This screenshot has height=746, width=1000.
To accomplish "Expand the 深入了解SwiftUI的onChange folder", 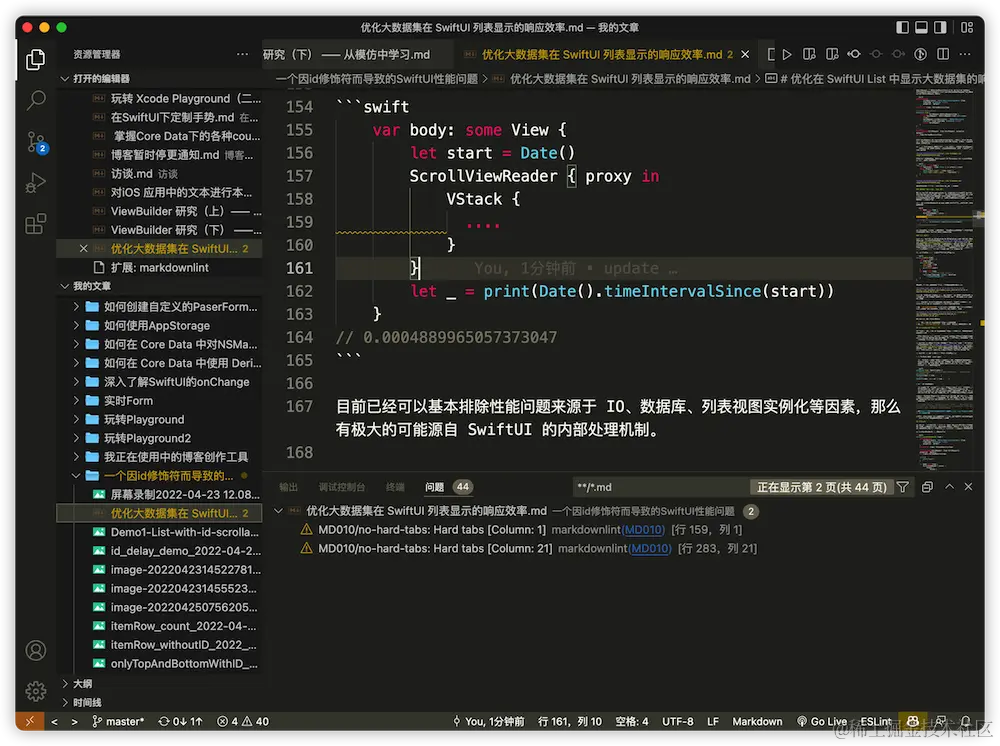I will point(176,382).
